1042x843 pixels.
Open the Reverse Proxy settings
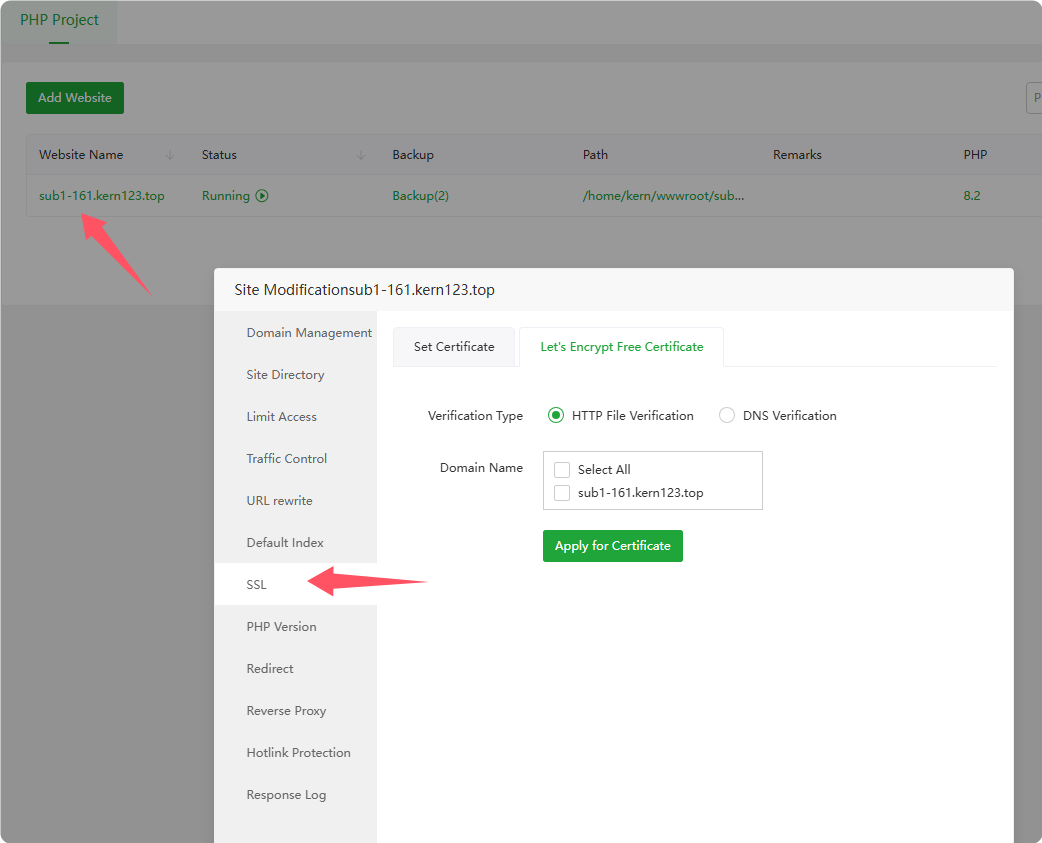pyautogui.click(x=286, y=711)
